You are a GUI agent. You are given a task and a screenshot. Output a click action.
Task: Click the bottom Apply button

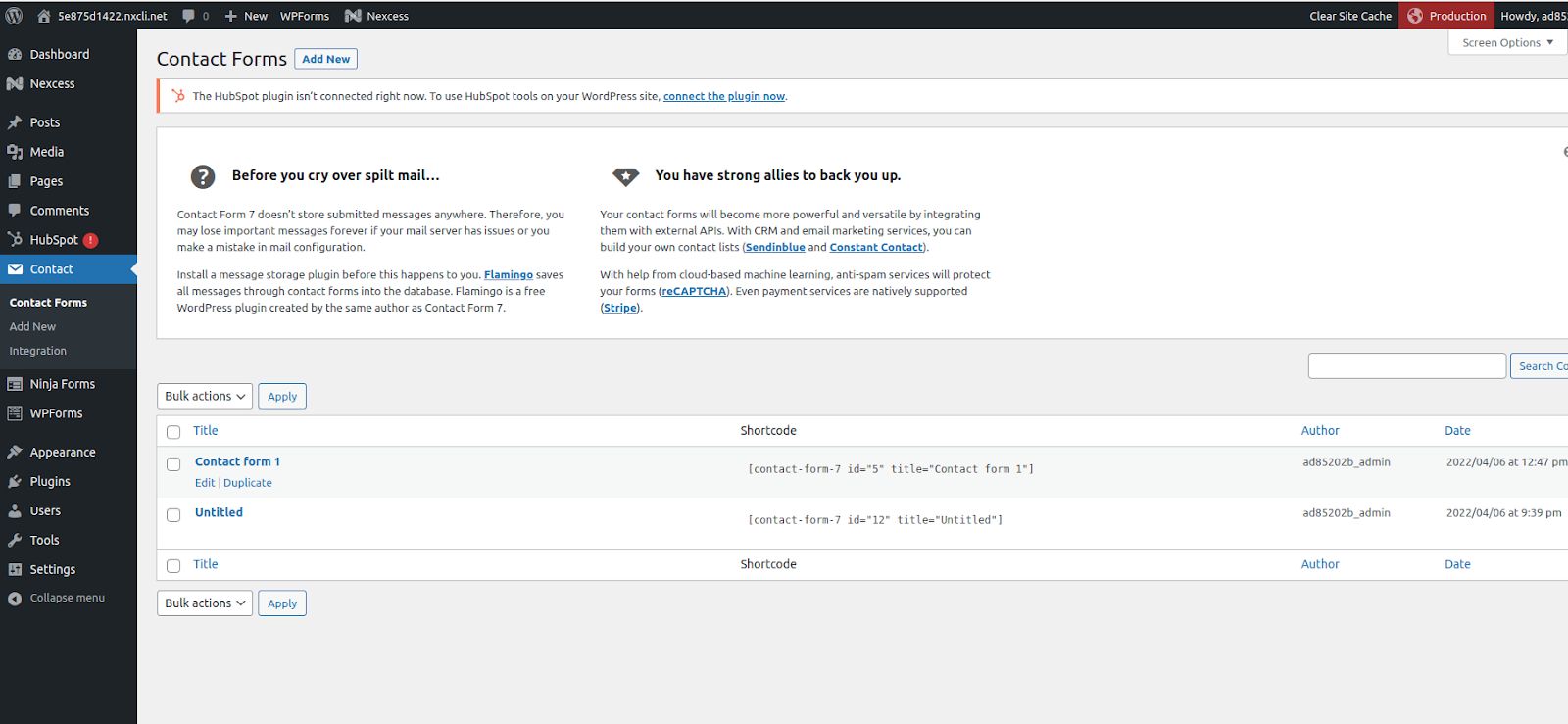pos(282,603)
